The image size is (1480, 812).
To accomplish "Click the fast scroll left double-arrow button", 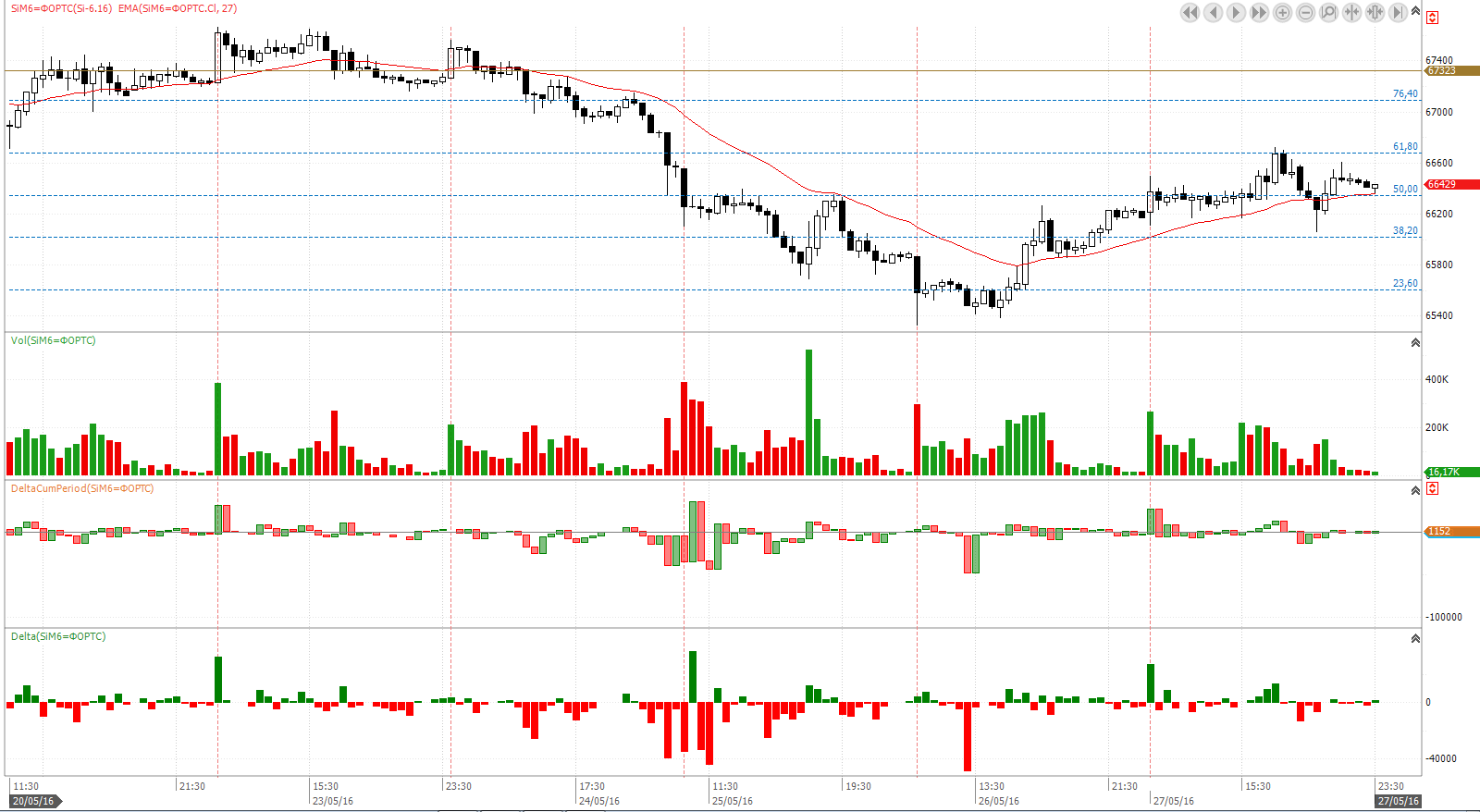I will click(1190, 12).
